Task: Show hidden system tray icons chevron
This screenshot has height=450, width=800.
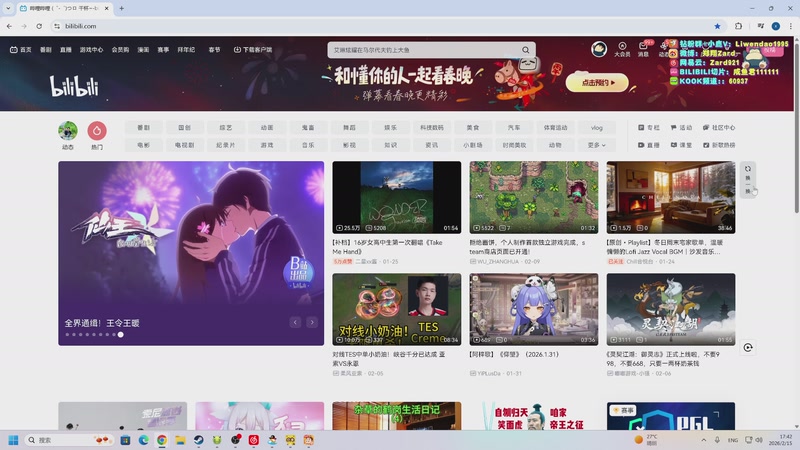Action: pyautogui.click(x=704, y=440)
